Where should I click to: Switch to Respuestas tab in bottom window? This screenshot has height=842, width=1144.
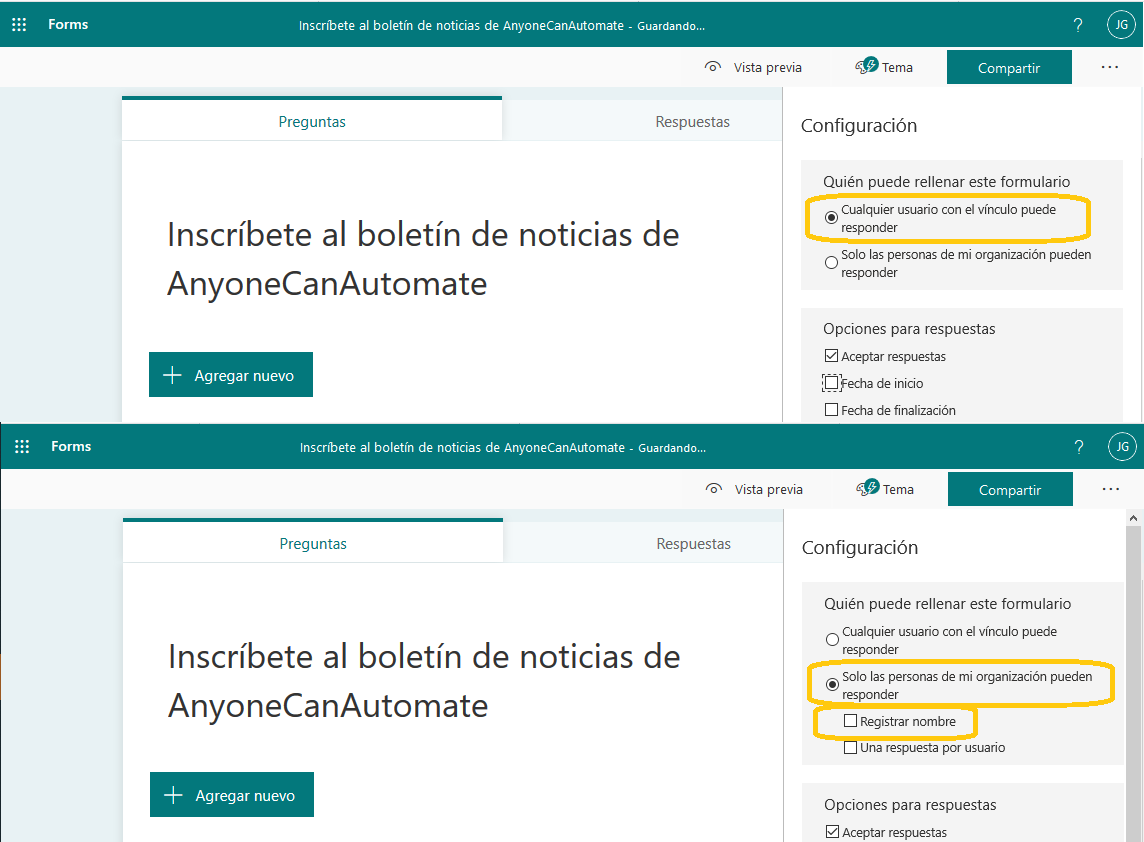[x=693, y=544]
